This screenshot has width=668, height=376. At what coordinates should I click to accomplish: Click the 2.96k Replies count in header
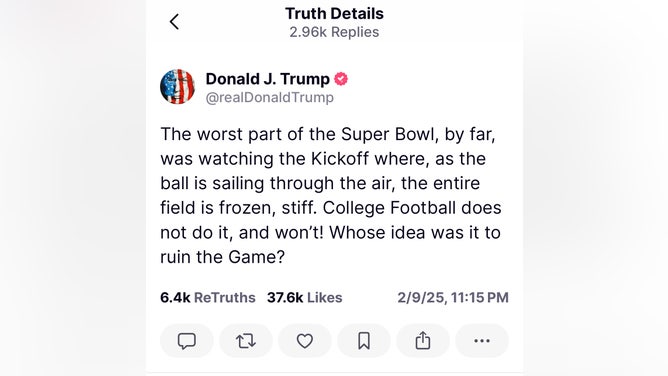point(334,32)
